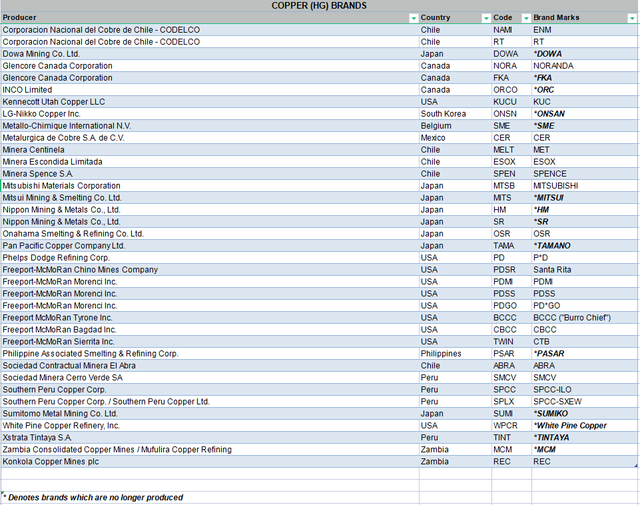Image resolution: width=640 pixels, height=505 pixels.
Task: Click the ESOX code cell
Action: (x=511, y=162)
